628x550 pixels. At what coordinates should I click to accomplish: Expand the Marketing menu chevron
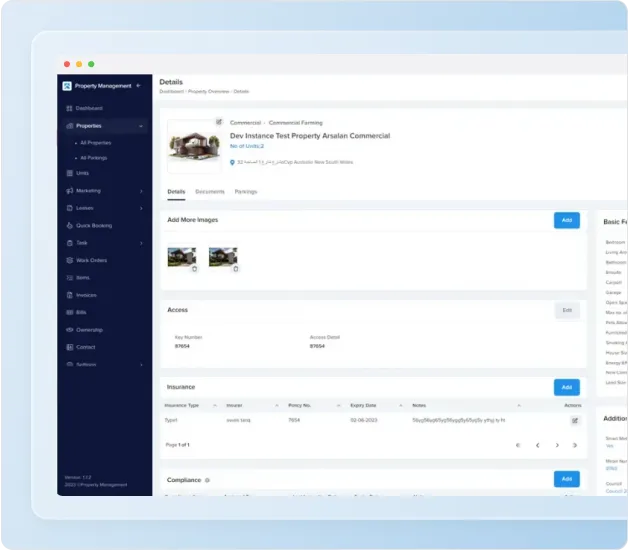[x=141, y=191]
